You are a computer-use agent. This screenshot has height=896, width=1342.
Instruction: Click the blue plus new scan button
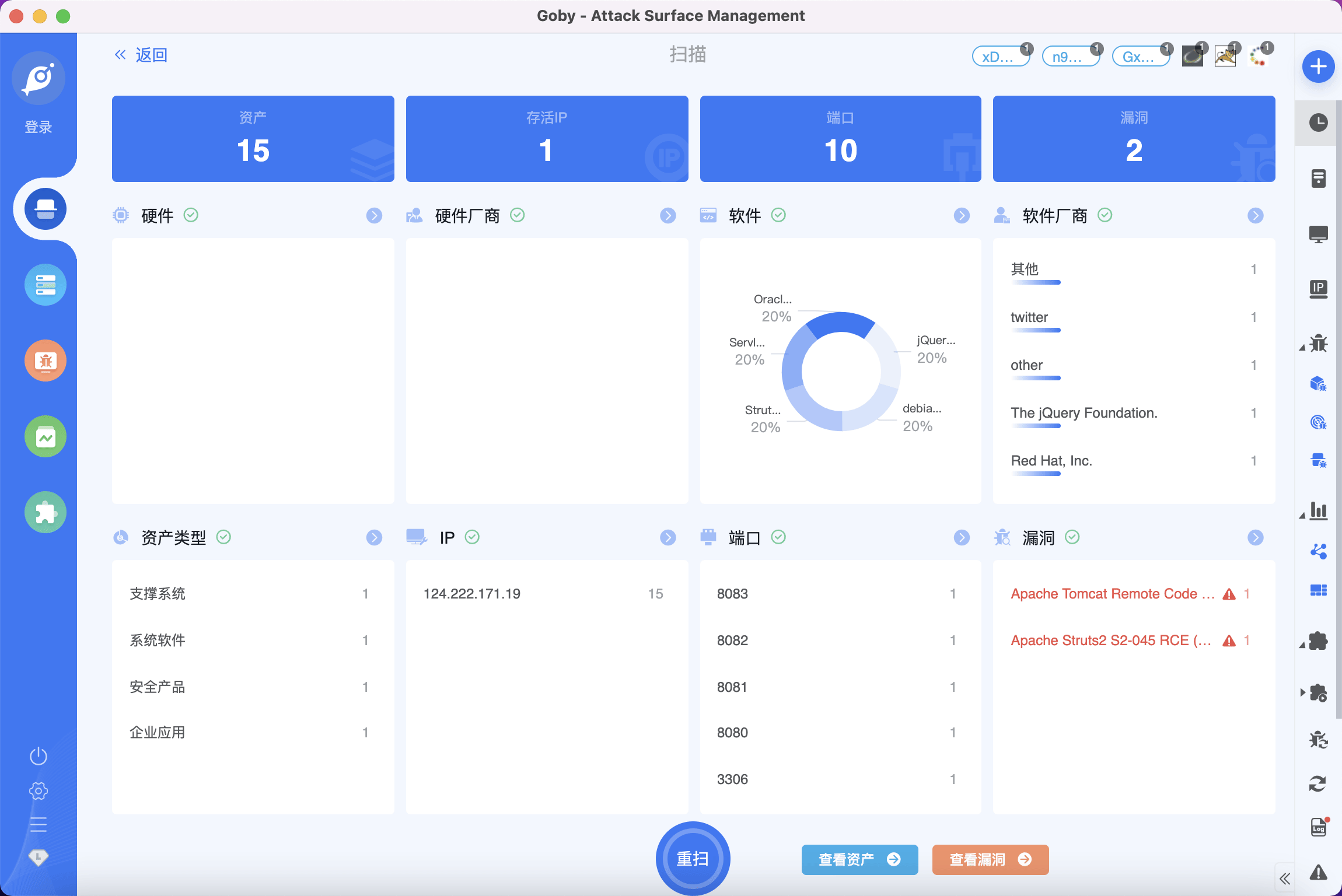coord(1318,66)
